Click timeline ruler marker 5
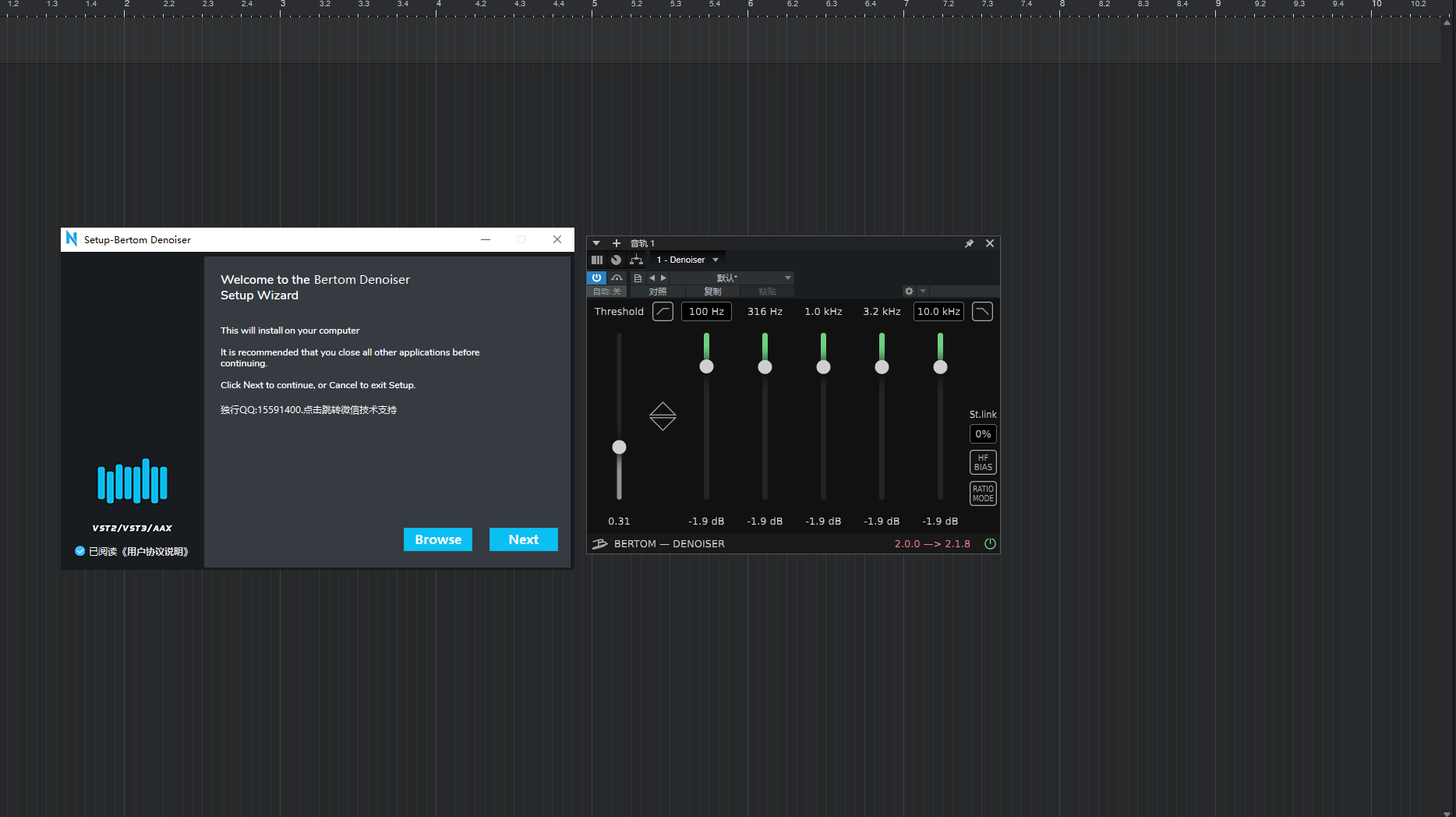Screen dimensions: 1456x817 [x=595, y=5]
